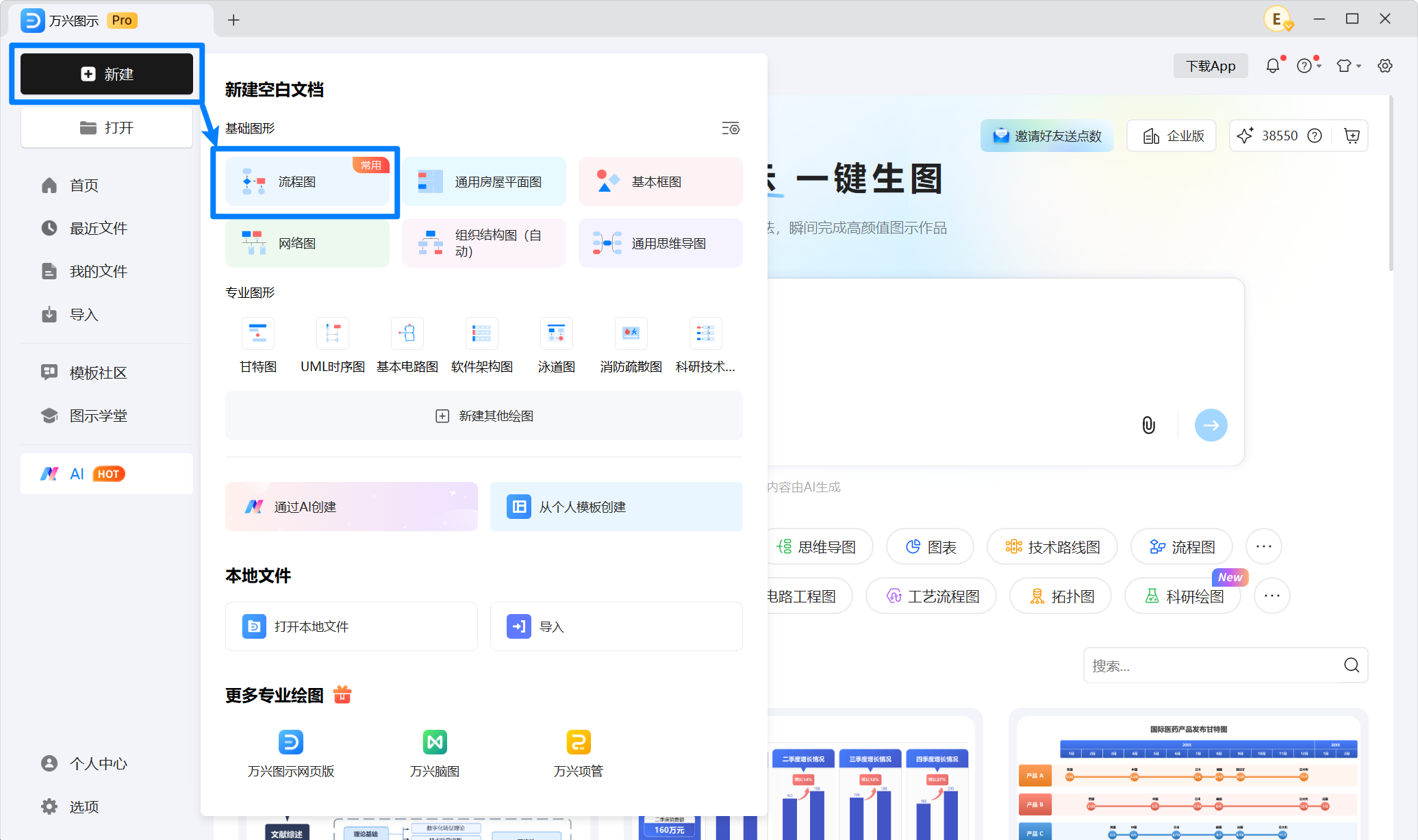Click the basic shapes display settings icon

coord(731,128)
